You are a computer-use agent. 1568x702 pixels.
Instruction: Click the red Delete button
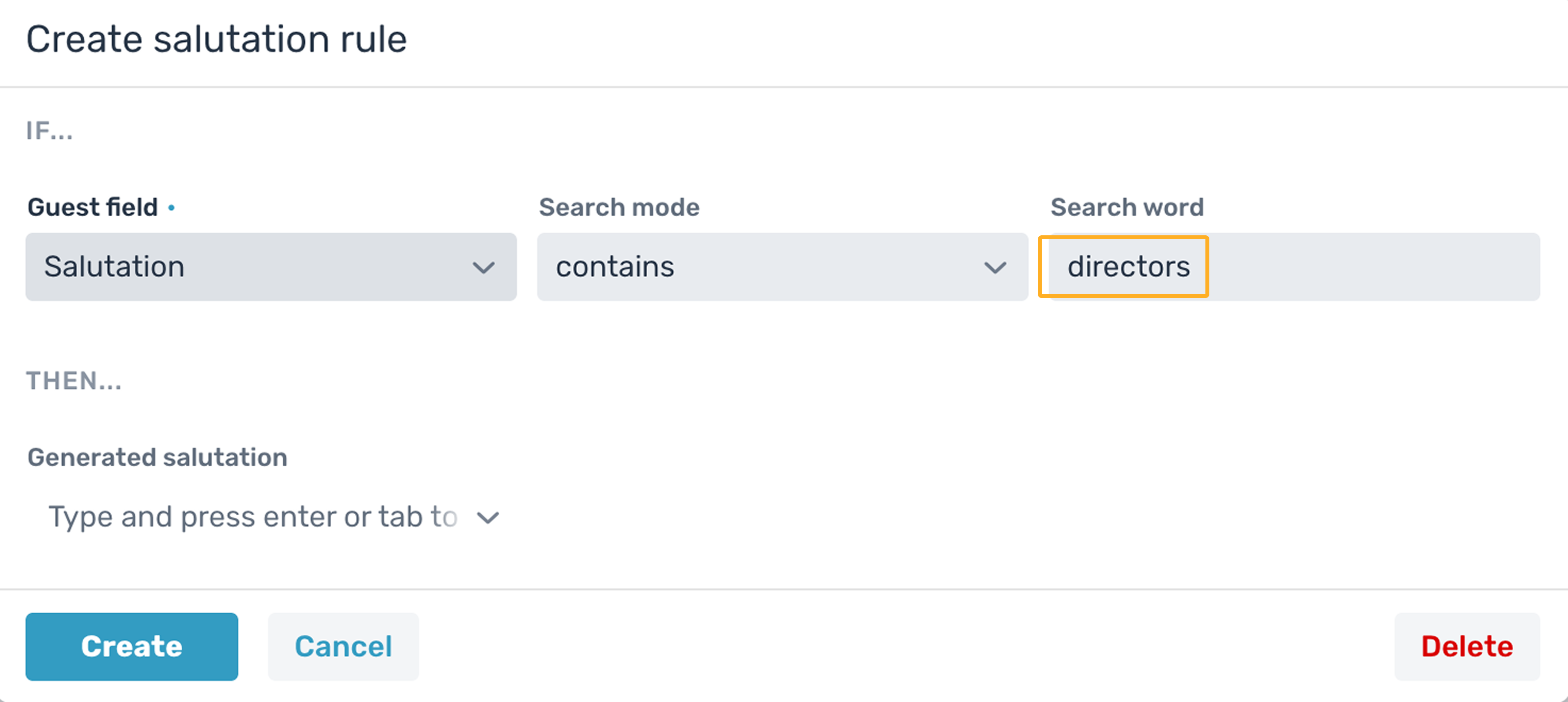(x=1467, y=647)
